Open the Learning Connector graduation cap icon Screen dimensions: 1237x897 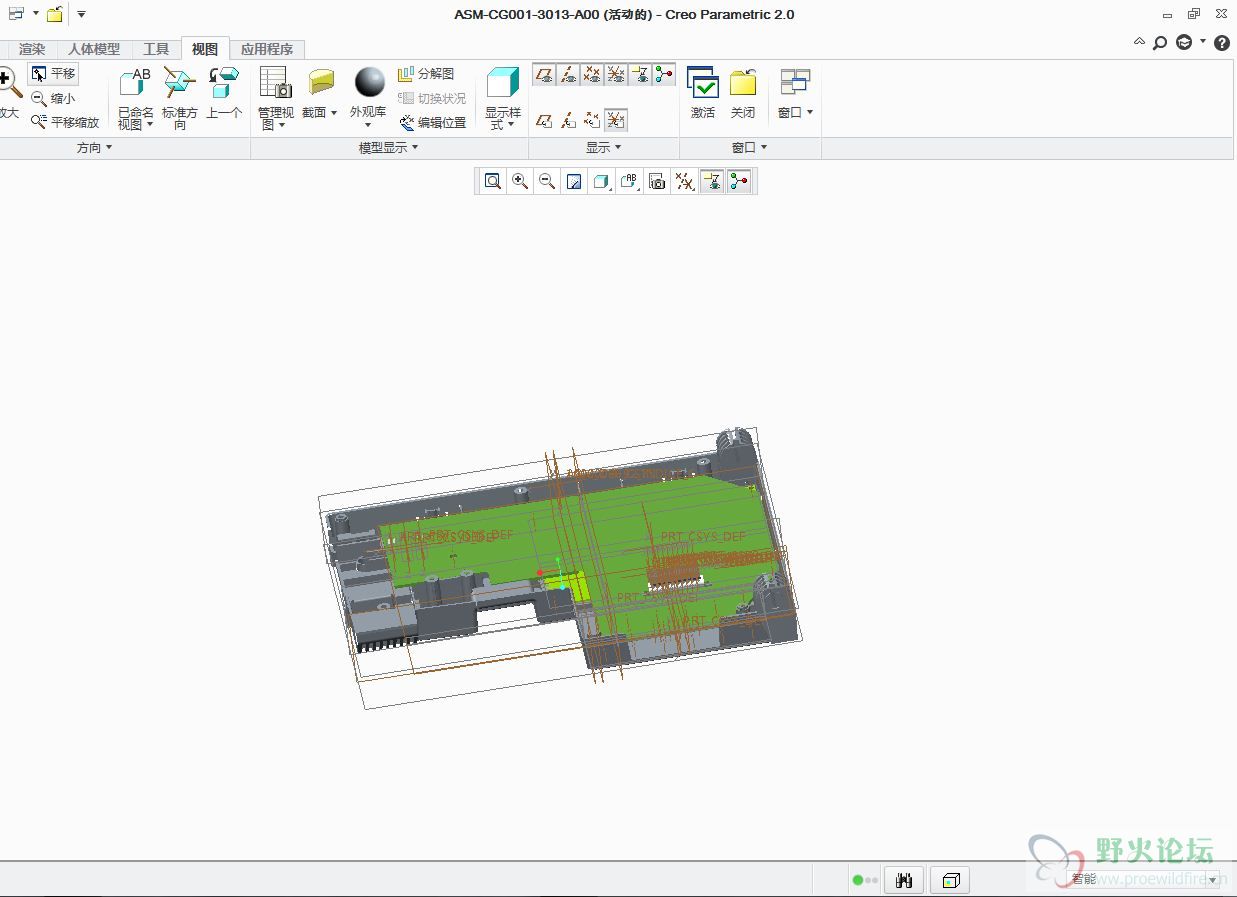point(1184,43)
